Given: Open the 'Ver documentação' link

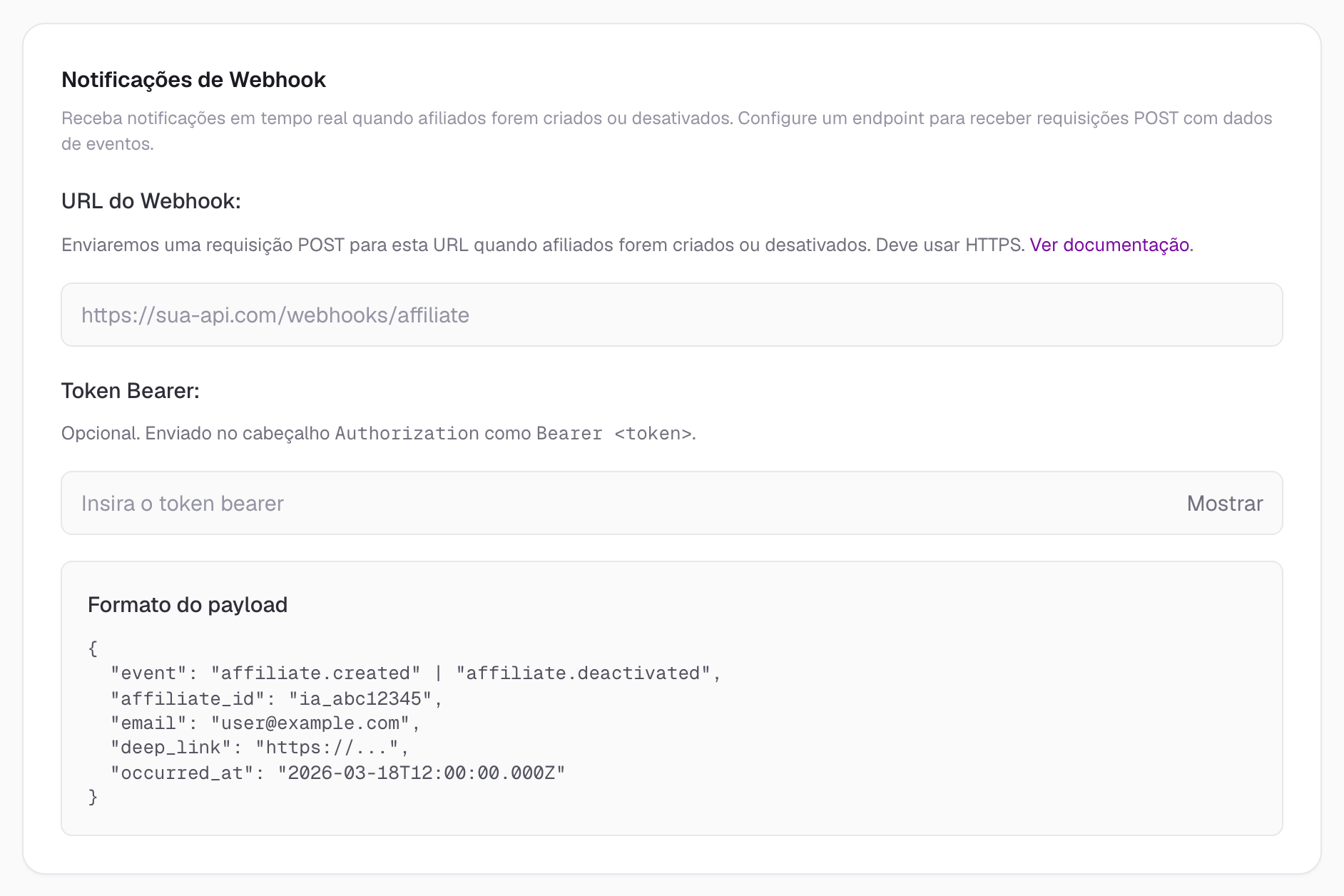Looking at the screenshot, I should pyautogui.click(x=1109, y=245).
